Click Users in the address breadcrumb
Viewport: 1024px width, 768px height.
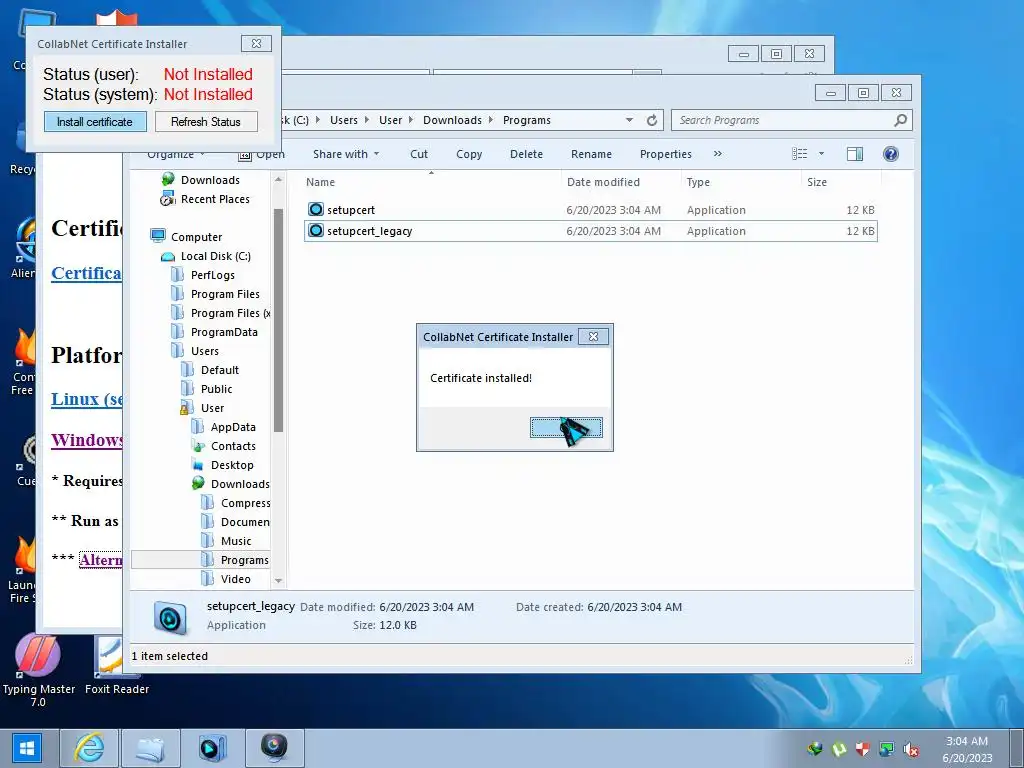click(x=344, y=120)
